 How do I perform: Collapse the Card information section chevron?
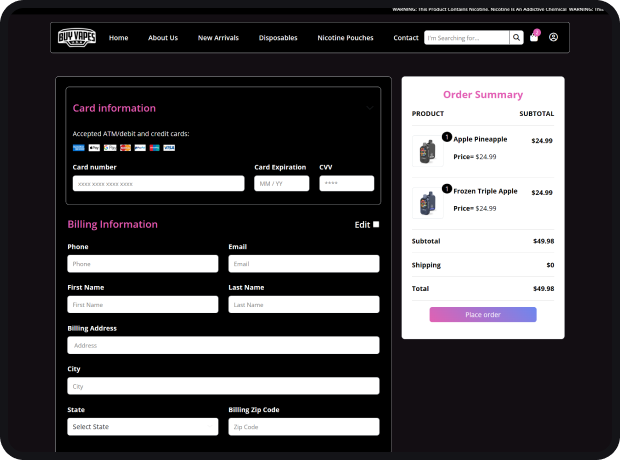(370, 108)
